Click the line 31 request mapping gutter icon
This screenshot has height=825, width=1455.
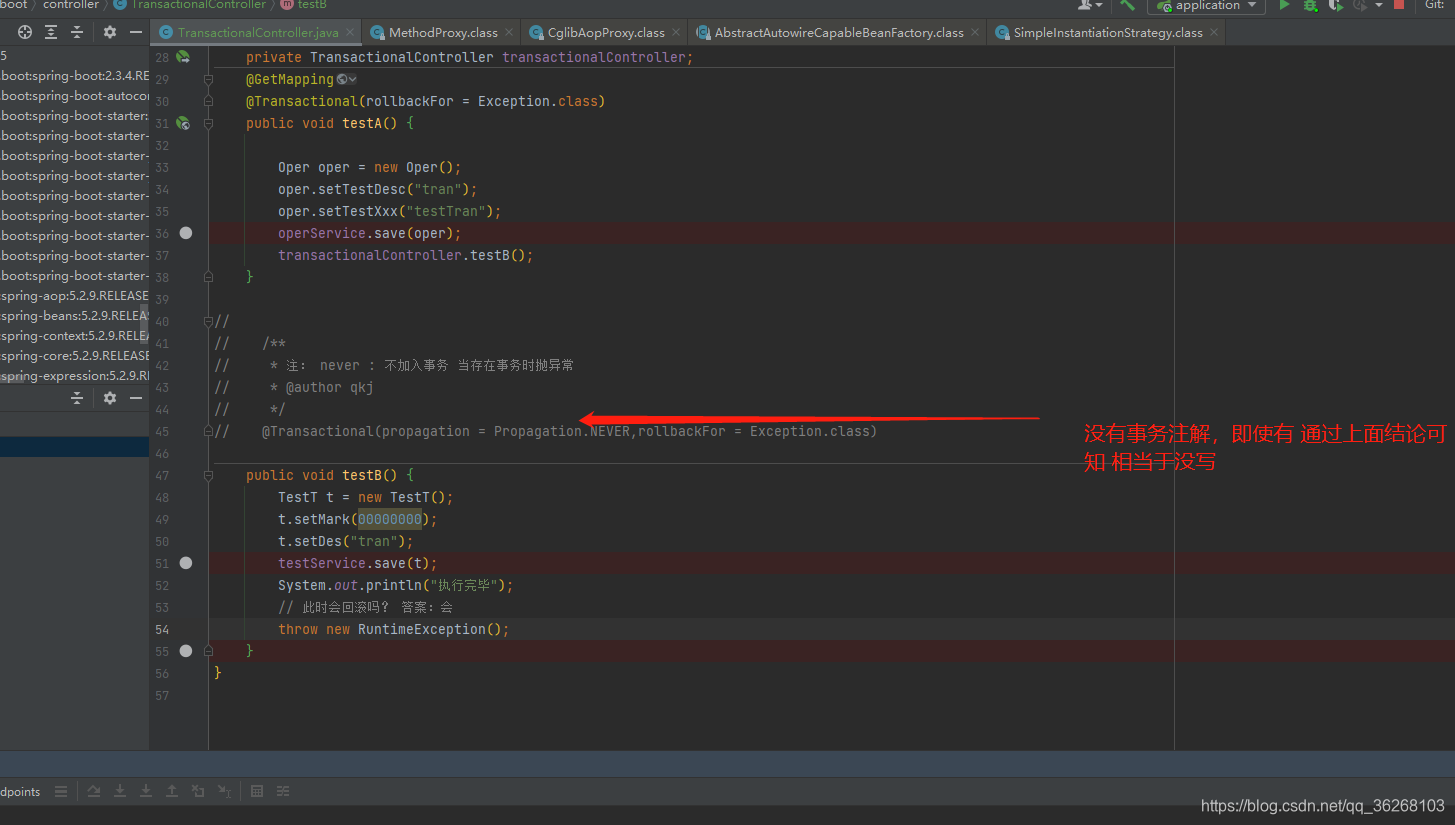183,123
